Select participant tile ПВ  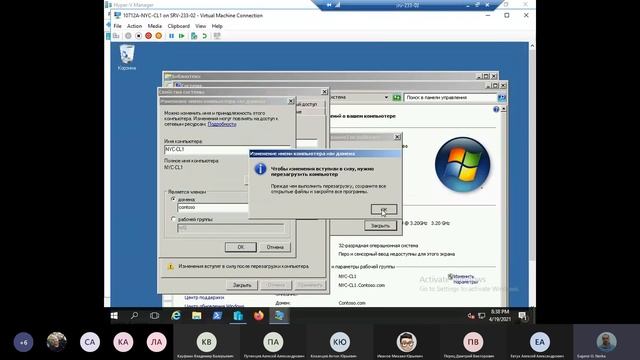(473, 342)
